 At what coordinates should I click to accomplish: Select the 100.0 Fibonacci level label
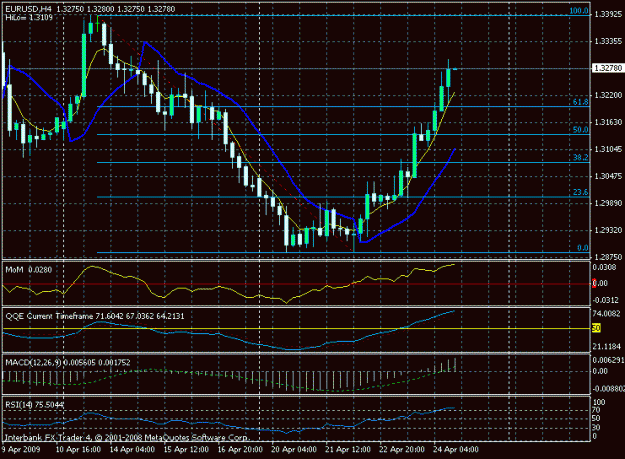point(579,11)
